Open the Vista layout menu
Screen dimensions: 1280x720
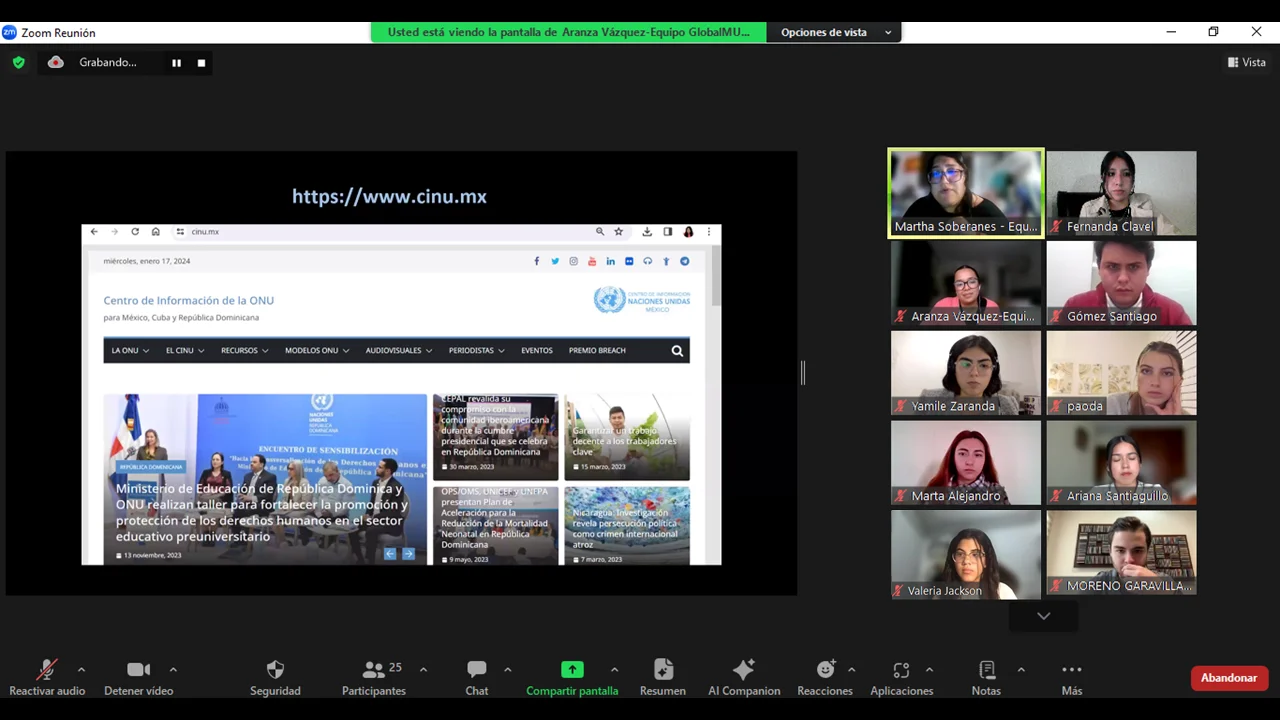(x=1246, y=62)
